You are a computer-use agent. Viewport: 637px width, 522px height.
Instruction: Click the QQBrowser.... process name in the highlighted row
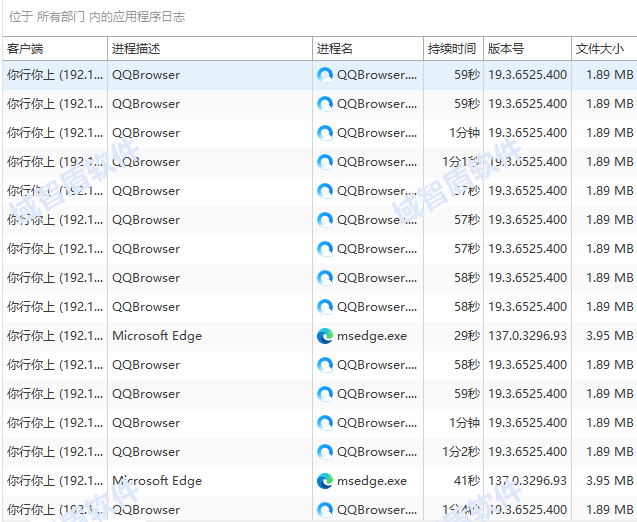(377, 75)
